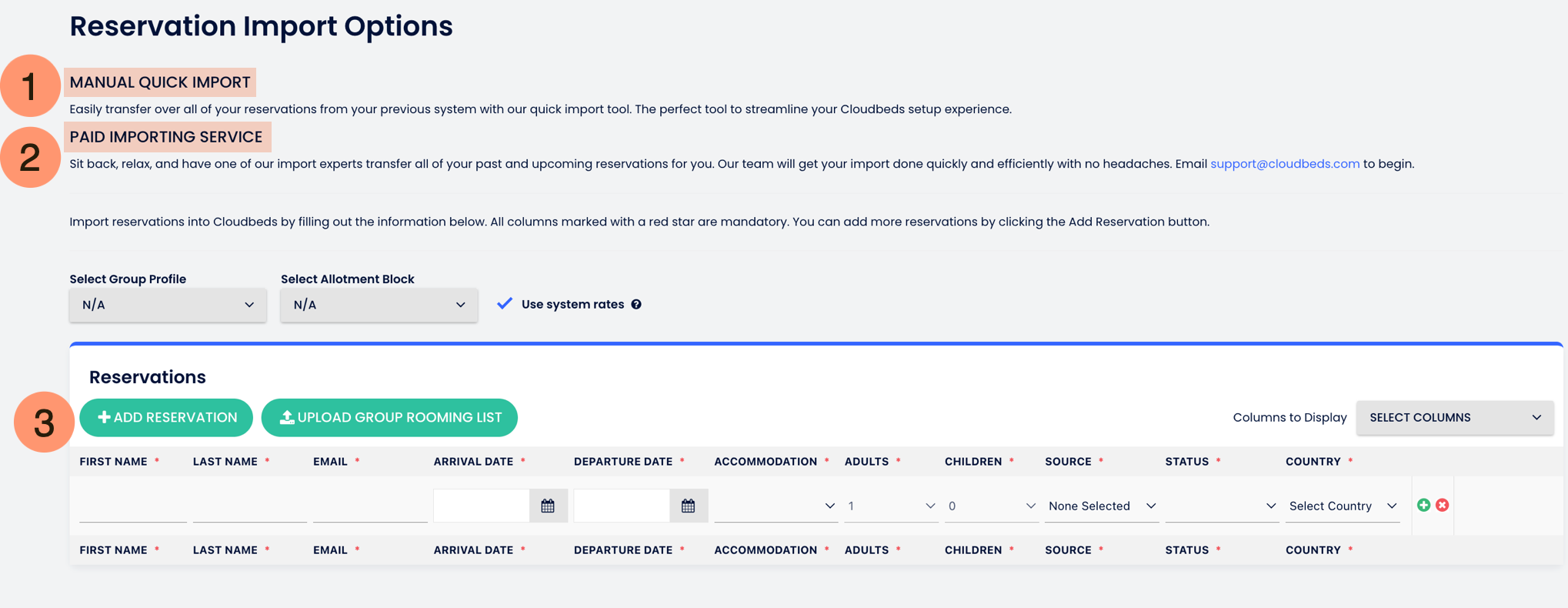Open the Status dropdown in the row
The height and width of the screenshot is (608, 1568).
(x=1221, y=506)
